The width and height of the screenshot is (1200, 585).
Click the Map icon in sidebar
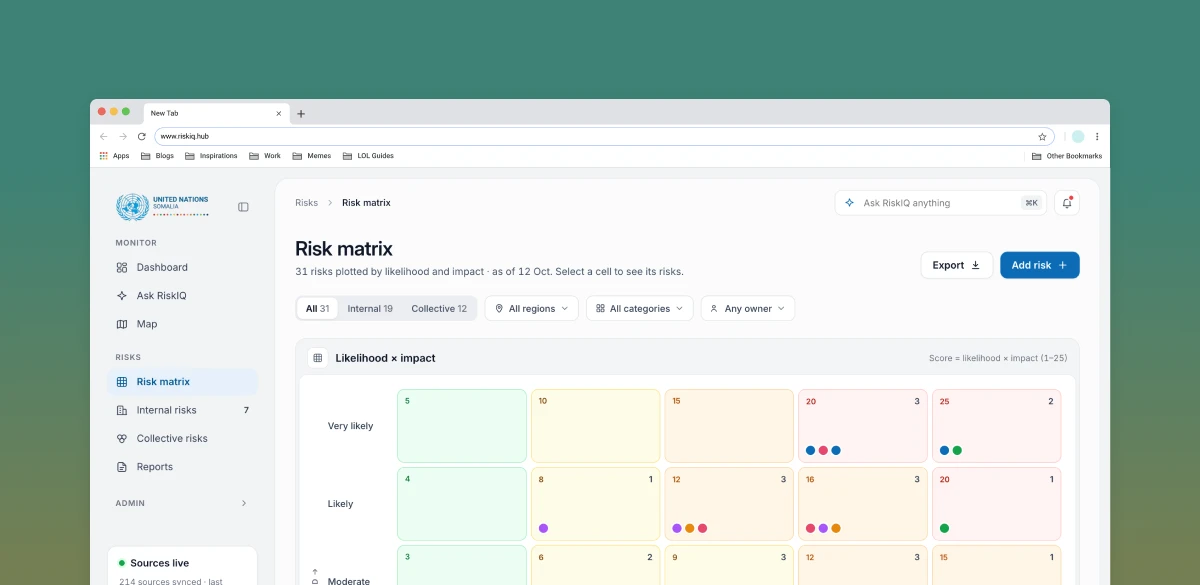click(x=122, y=324)
